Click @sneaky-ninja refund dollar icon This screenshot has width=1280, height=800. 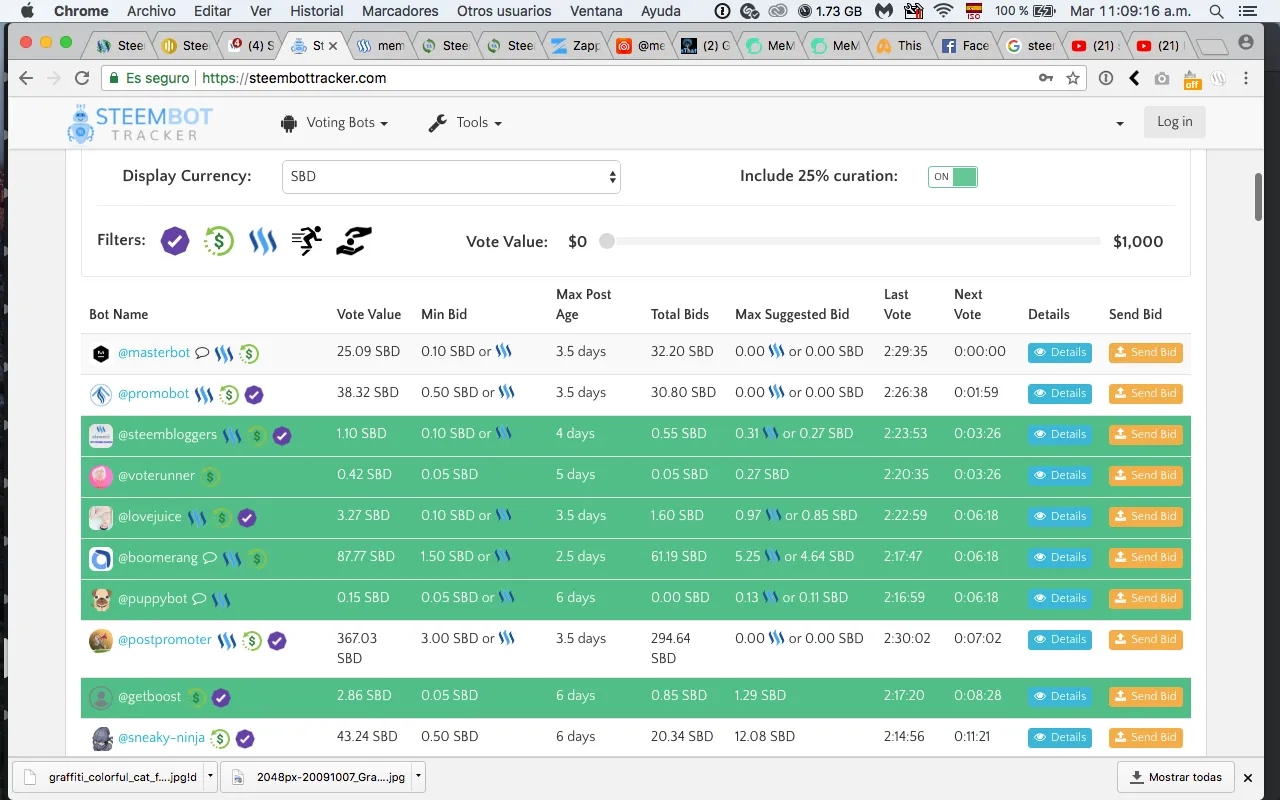(220, 739)
